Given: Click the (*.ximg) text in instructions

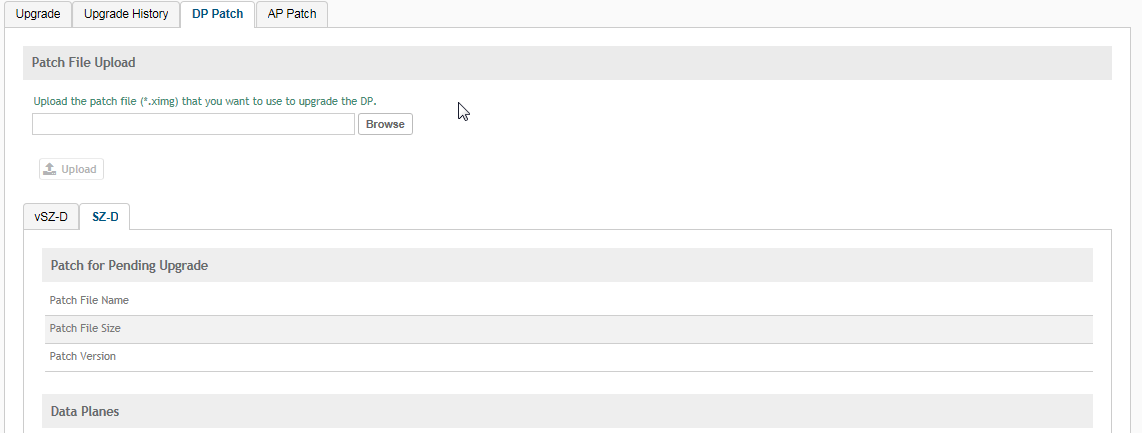Looking at the screenshot, I should [x=159, y=101].
